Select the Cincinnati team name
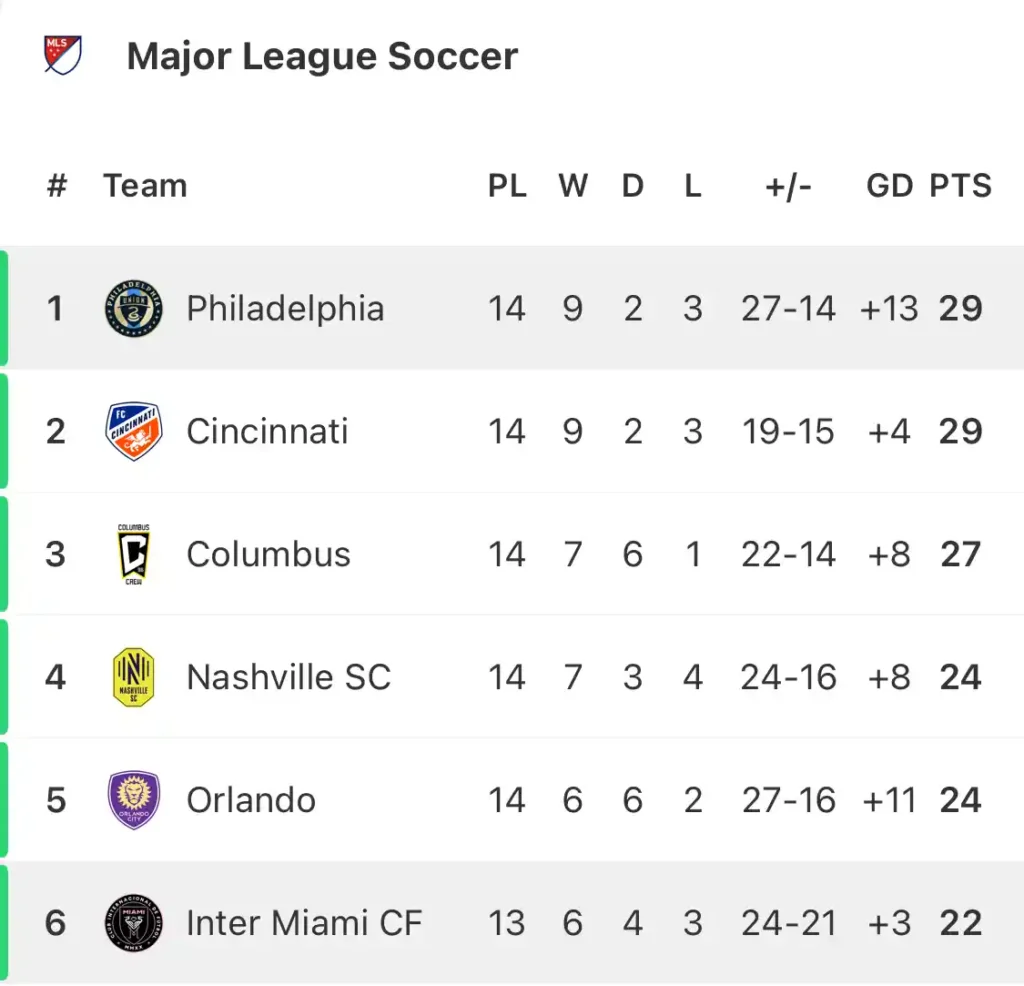The image size is (1024, 986). click(x=267, y=432)
